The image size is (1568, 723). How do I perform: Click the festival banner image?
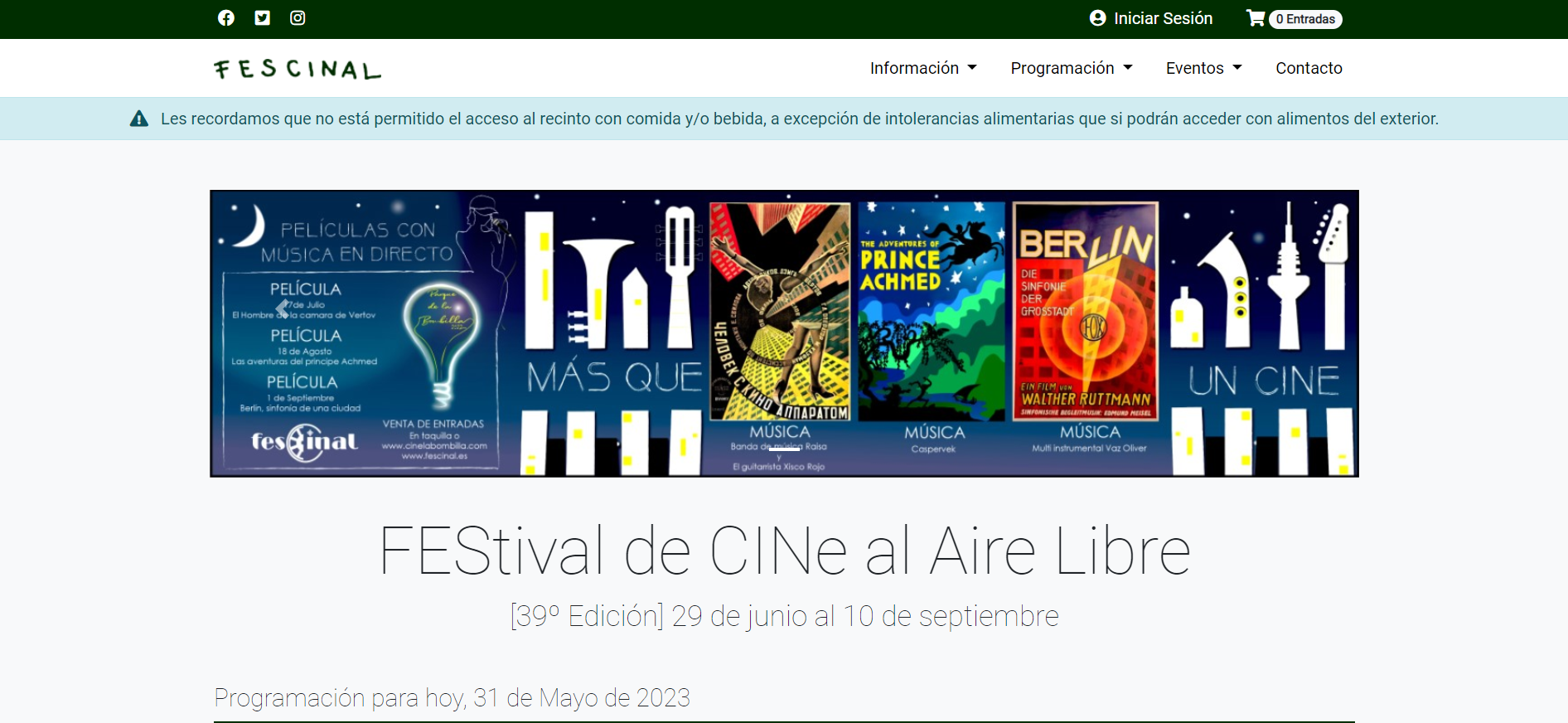[784, 333]
